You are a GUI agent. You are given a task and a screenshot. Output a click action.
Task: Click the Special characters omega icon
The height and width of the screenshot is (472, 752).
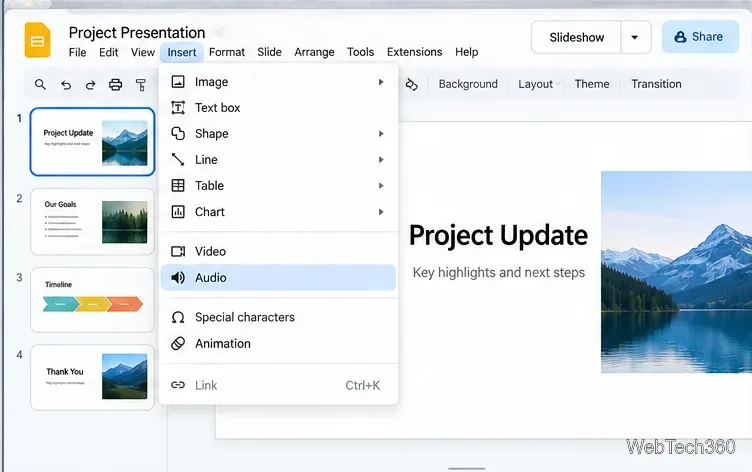tap(178, 317)
